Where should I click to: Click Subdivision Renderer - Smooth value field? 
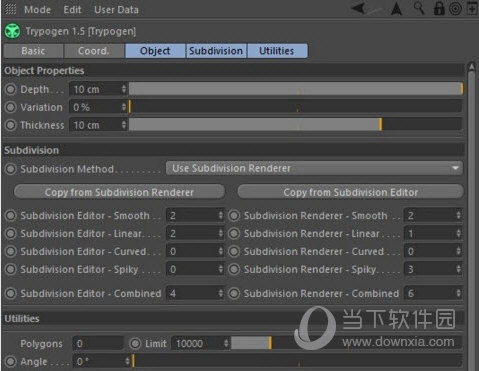433,216
